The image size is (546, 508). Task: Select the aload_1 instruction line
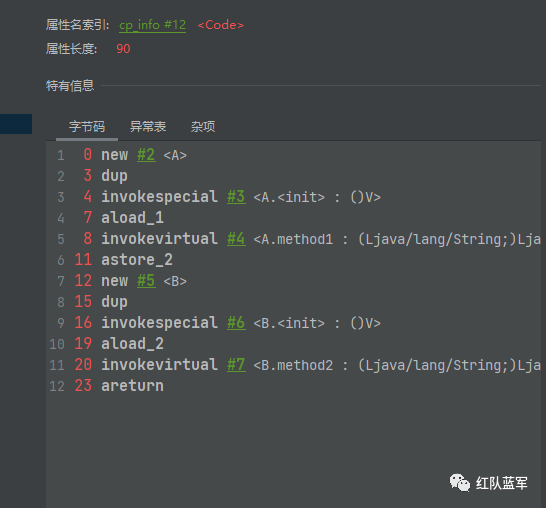point(132,218)
